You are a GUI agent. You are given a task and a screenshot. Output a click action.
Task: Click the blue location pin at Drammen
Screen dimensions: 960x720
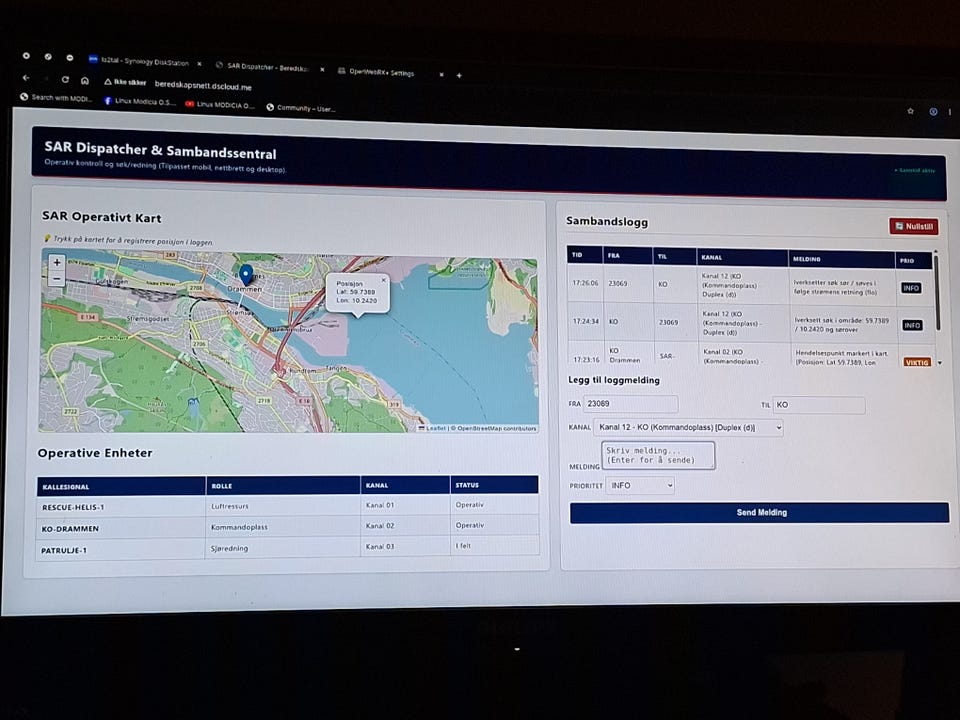pyautogui.click(x=246, y=275)
